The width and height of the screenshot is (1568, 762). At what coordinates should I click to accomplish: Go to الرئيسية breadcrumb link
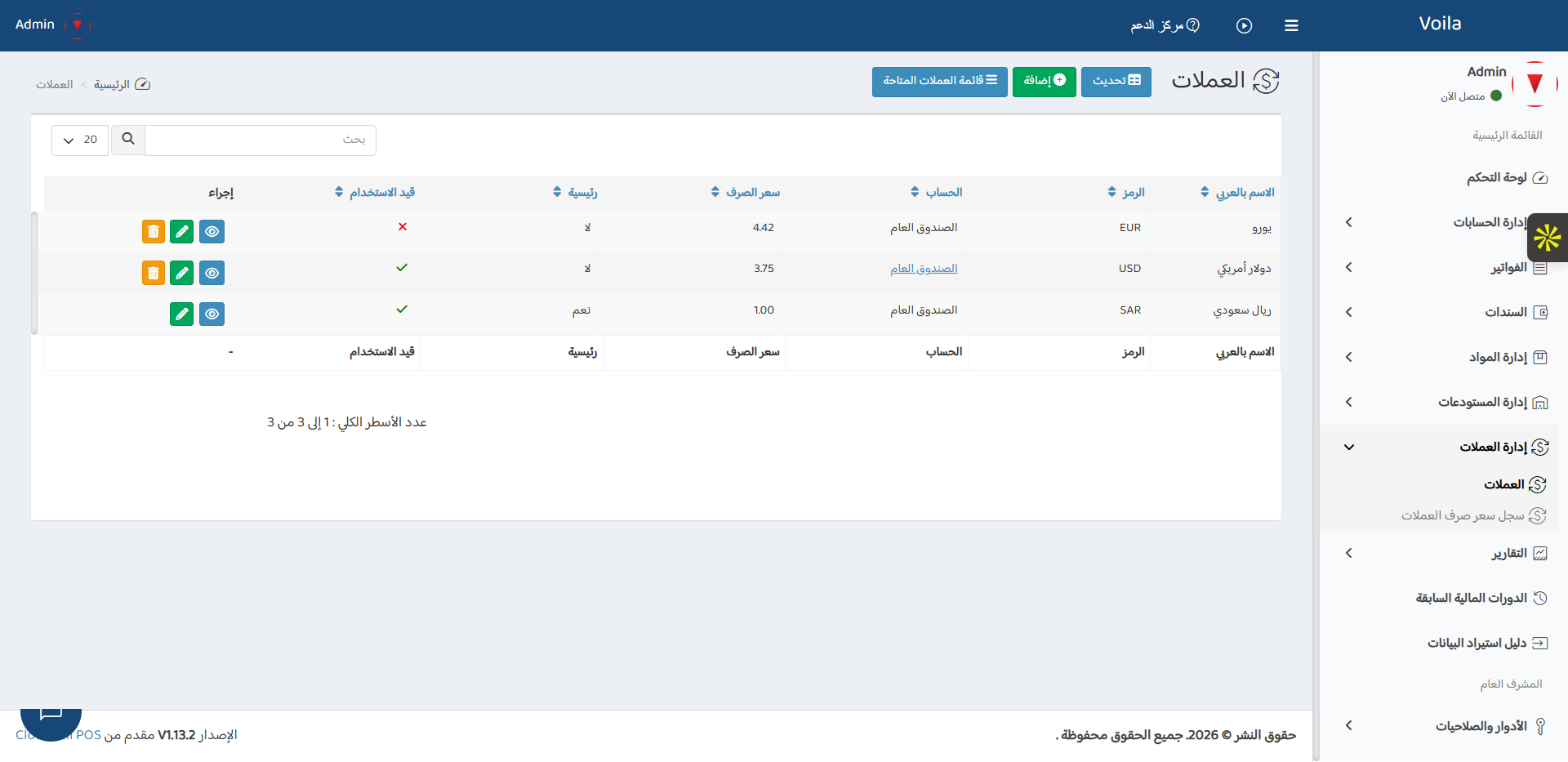(112, 85)
